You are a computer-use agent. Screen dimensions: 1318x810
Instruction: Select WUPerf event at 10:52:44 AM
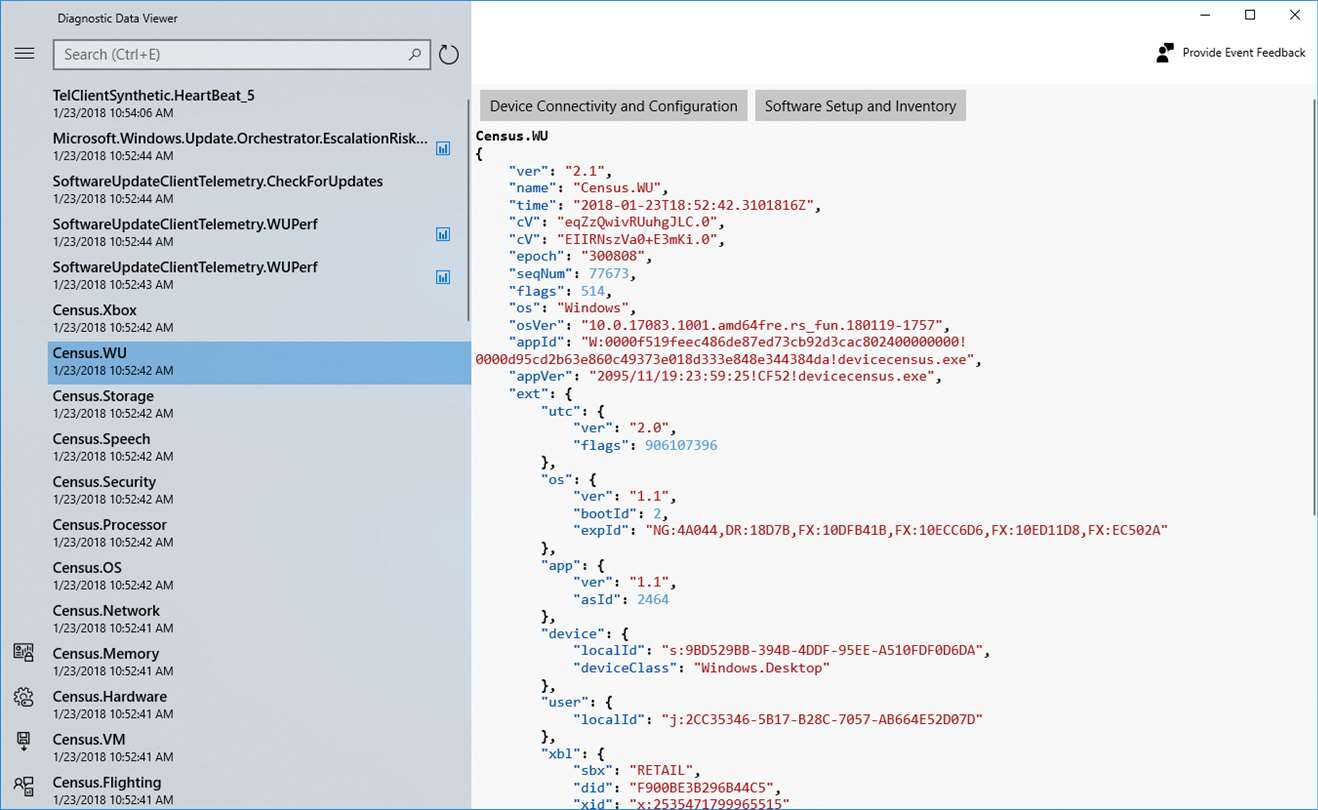[258, 232]
